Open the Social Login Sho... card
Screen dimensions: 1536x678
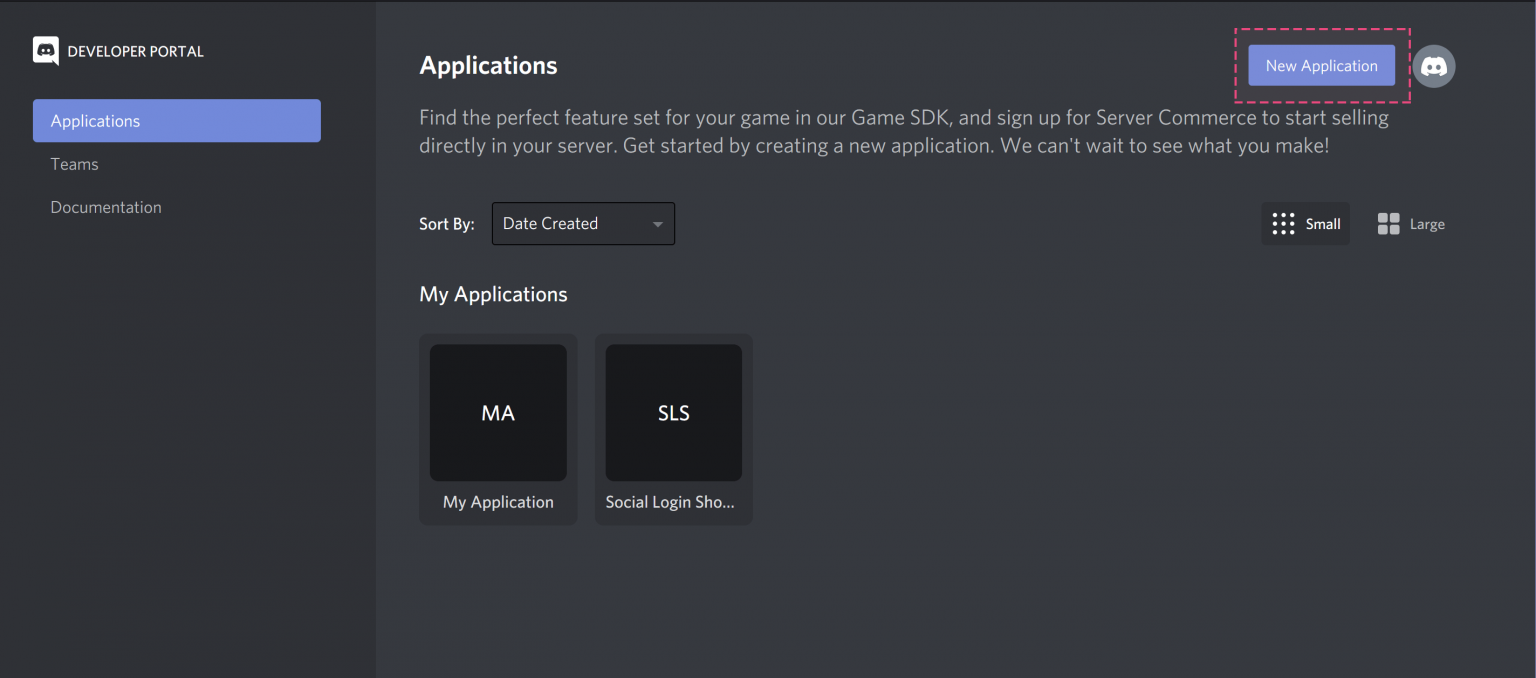[x=673, y=429]
